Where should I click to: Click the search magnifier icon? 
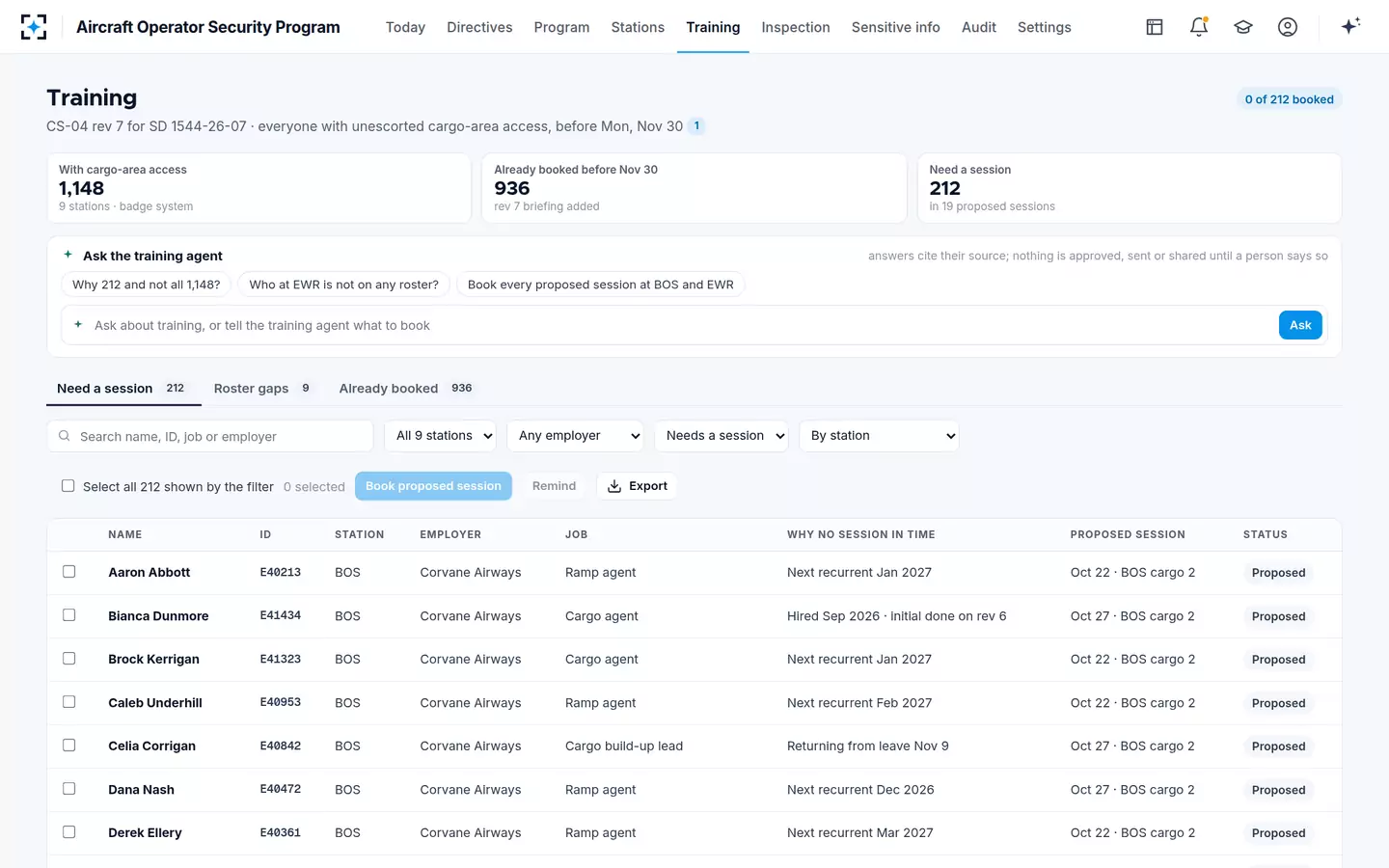coord(65,436)
